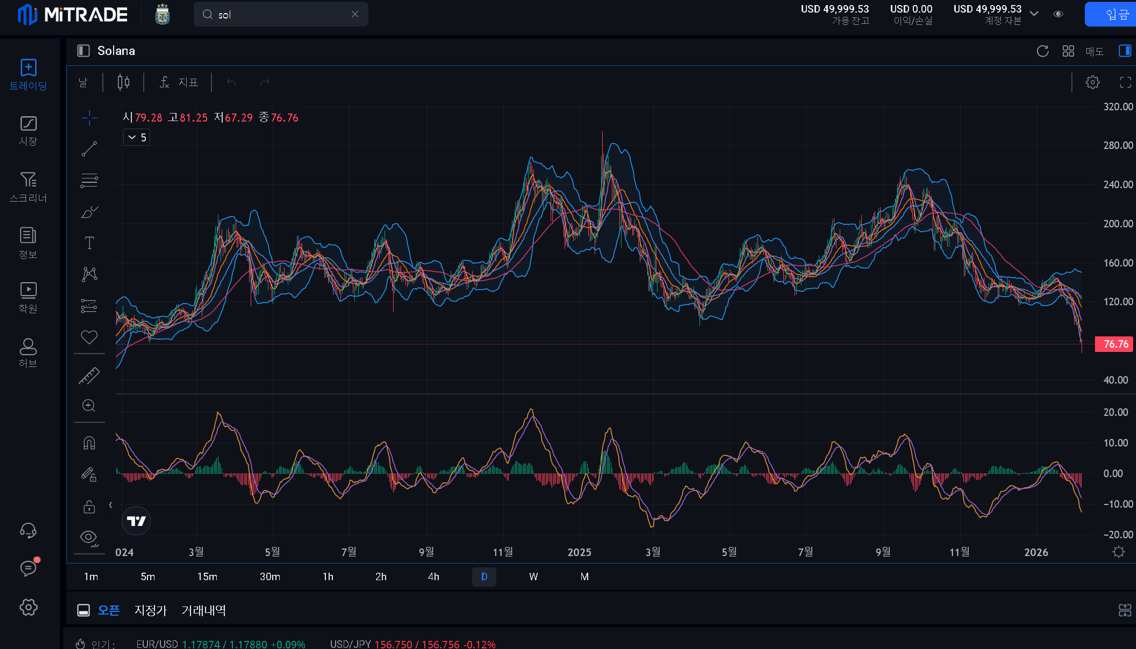
Task: Open the 날 timeframe dropdown in chart toolbar
Action: [83, 82]
